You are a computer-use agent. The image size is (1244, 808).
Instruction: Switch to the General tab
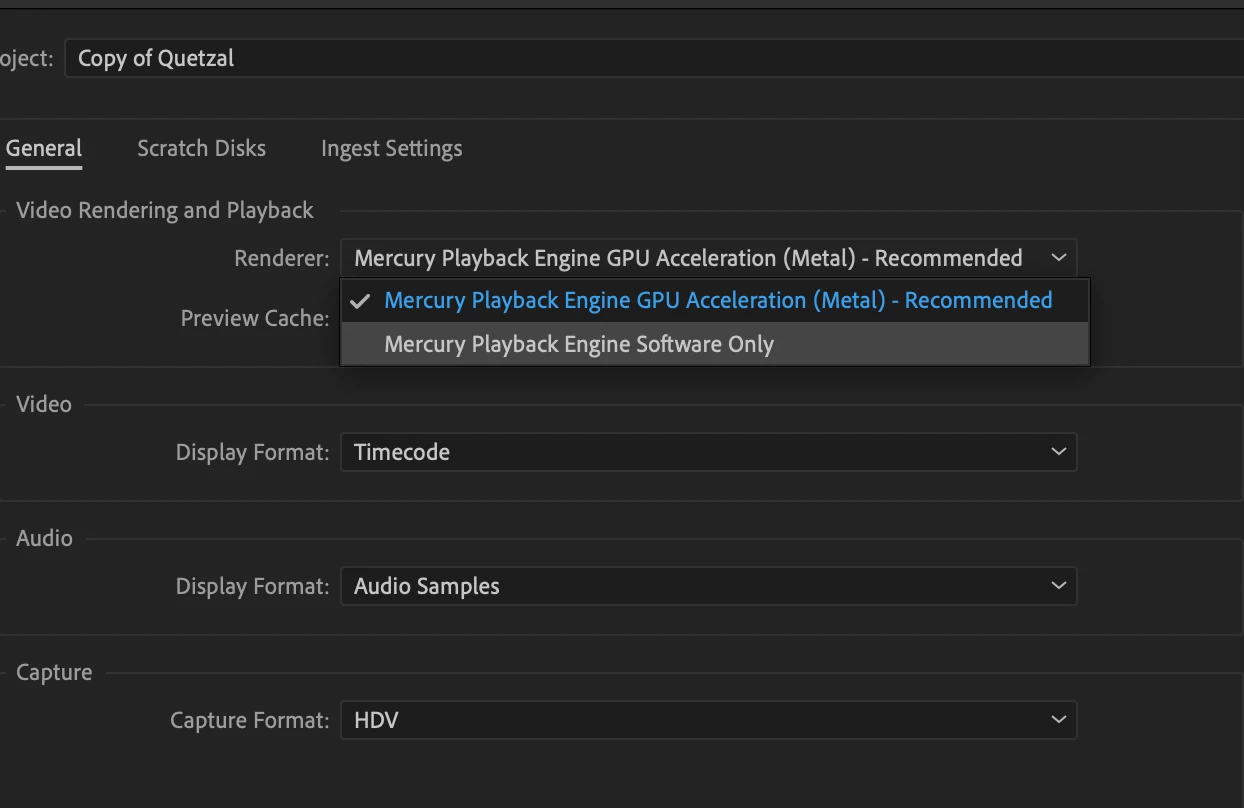[44, 149]
